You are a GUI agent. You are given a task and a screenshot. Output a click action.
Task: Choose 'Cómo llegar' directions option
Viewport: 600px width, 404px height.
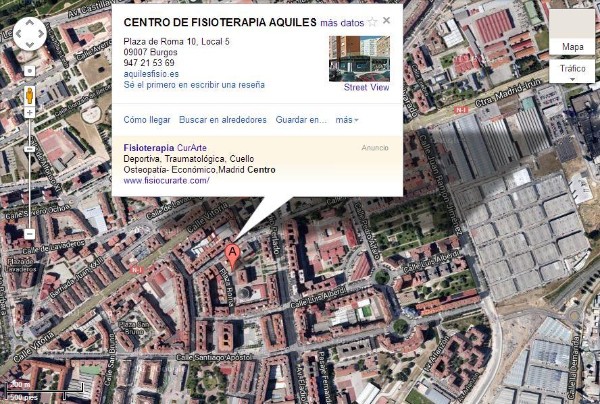click(x=147, y=120)
